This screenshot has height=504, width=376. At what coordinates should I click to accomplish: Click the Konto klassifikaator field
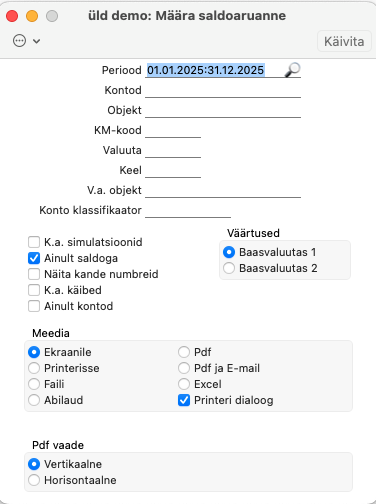point(188,210)
